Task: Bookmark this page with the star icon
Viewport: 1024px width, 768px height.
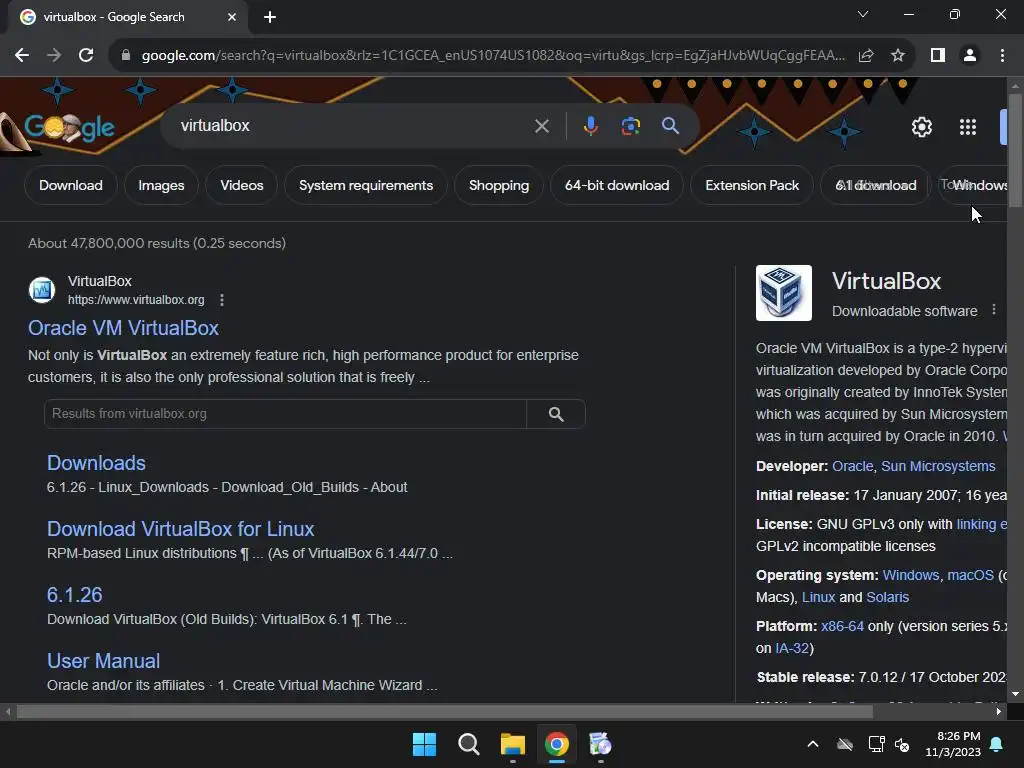Action: (898, 56)
